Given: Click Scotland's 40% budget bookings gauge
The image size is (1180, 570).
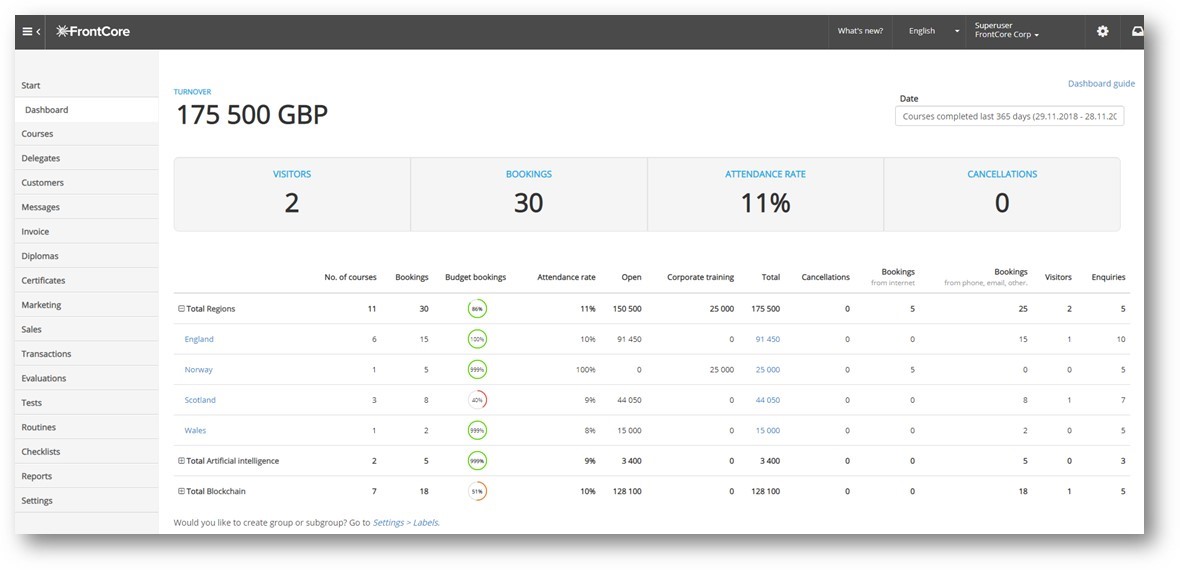Looking at the screenshot, I should (x=477, y=400).
